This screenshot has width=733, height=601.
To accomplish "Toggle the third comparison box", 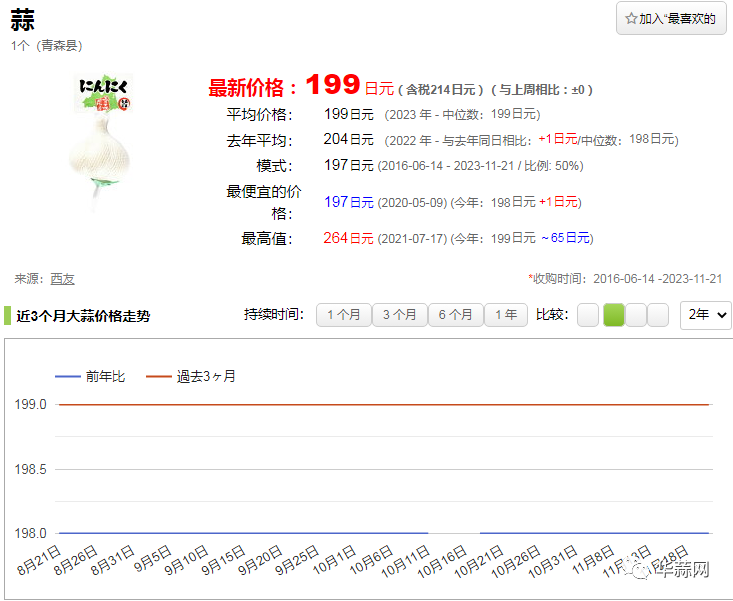I will (x=636, y=315).
